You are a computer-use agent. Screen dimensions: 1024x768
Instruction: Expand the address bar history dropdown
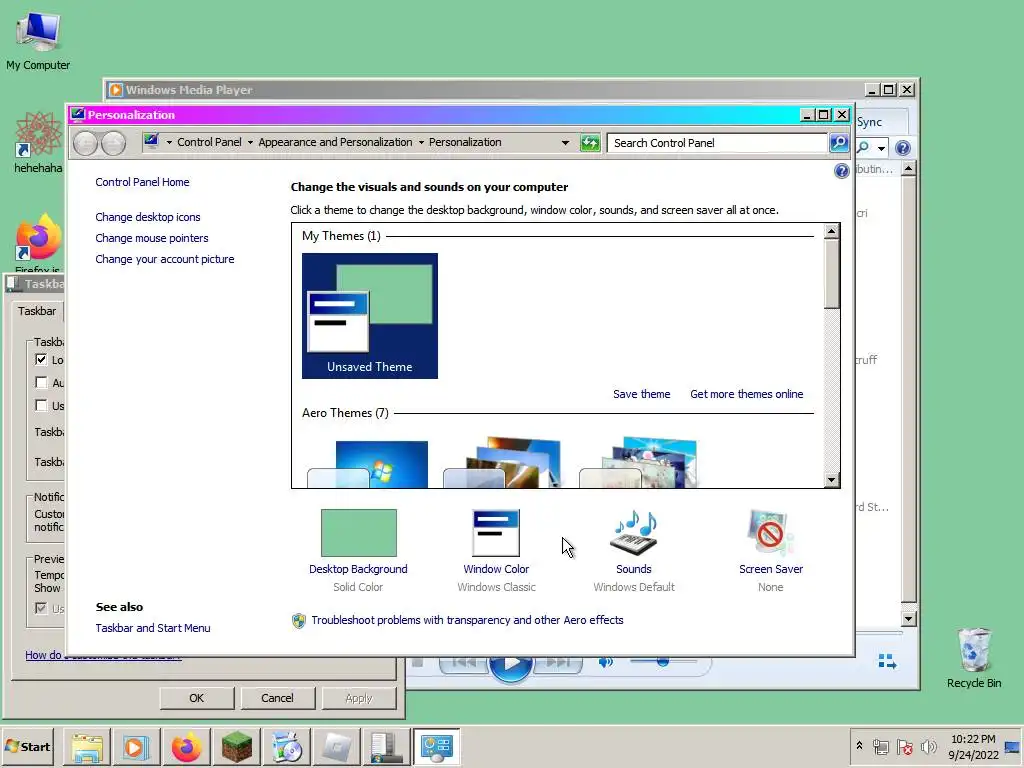pos(566,142)
